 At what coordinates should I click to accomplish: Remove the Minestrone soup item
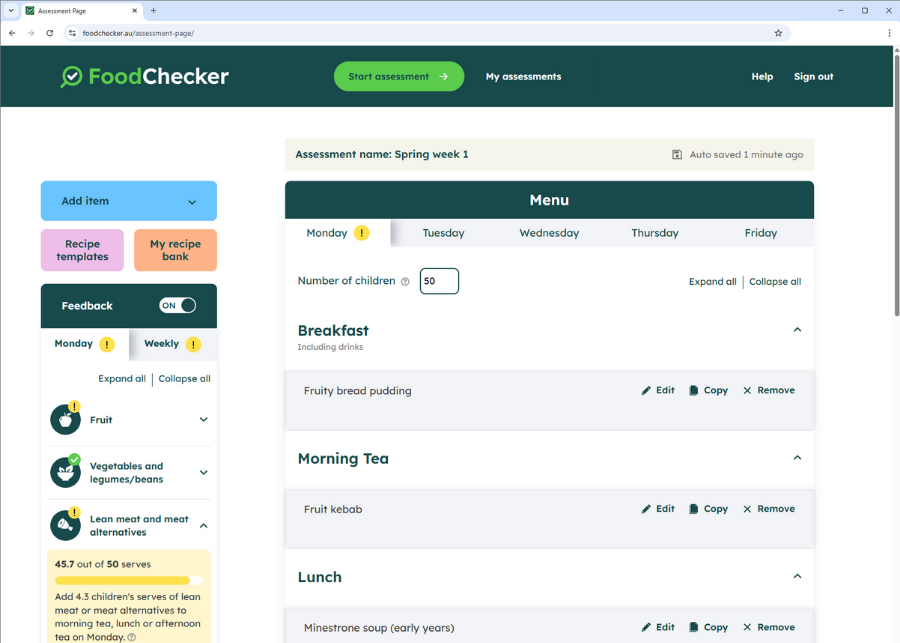pyautogui.click(x=768, y=627)
